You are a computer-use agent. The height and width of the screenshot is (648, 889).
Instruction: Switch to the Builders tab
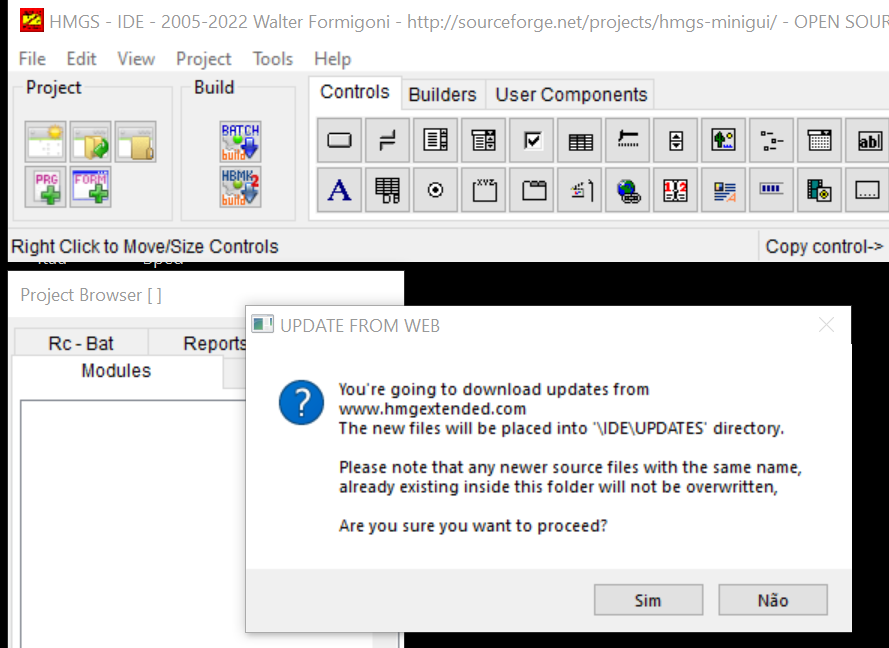pos(442,94)
